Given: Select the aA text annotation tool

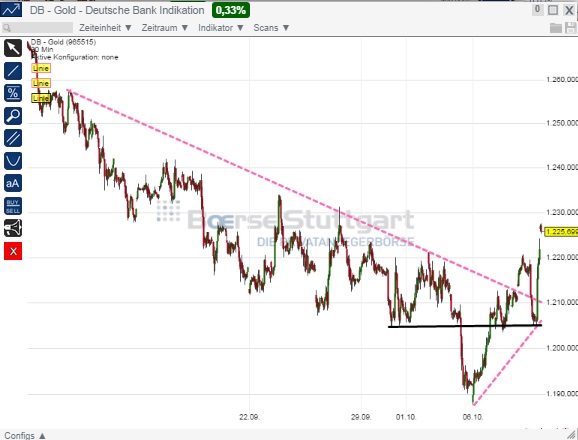Looking at the screenshot, I should [13, 183].
